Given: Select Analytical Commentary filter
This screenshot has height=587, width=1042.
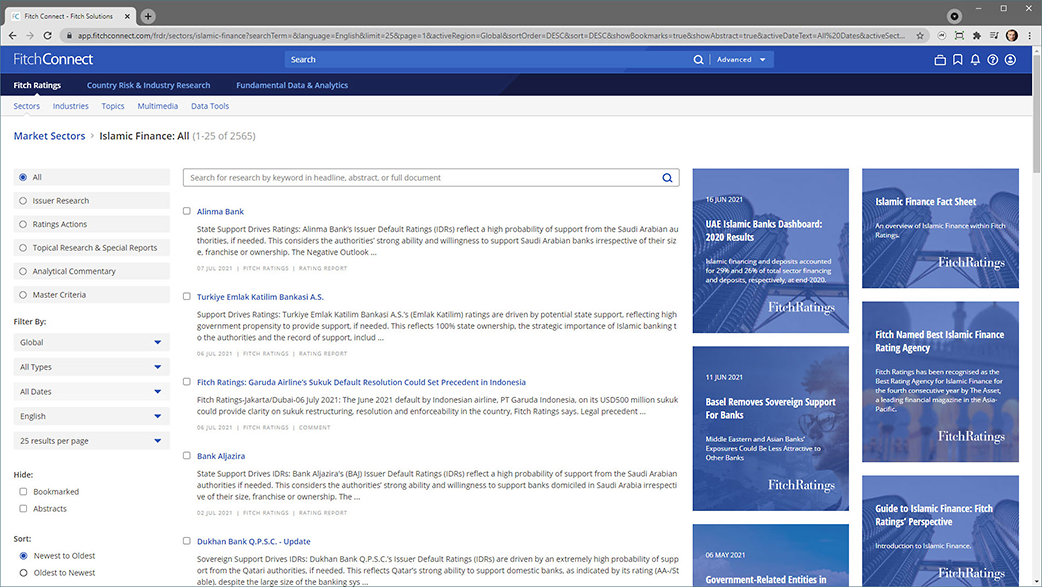Looking at the screenshot, I should pos(23,271).
